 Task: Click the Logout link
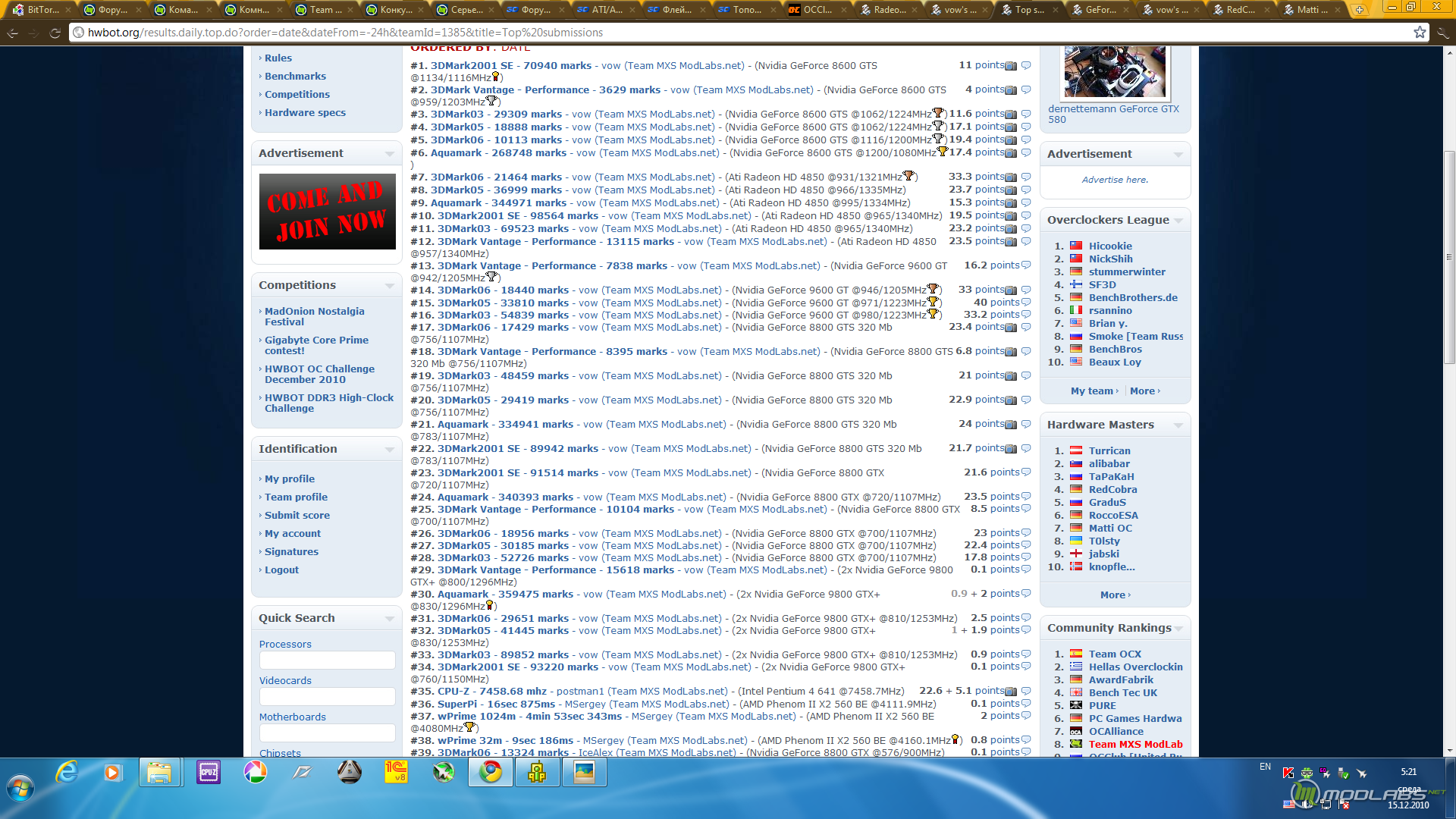click(x=281, y=570)
